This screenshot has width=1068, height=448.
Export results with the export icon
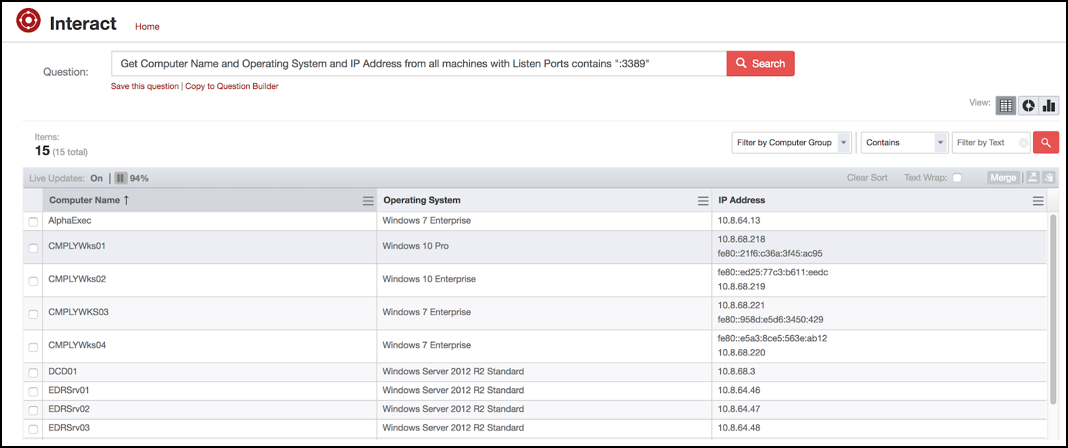coord(1032,178)
